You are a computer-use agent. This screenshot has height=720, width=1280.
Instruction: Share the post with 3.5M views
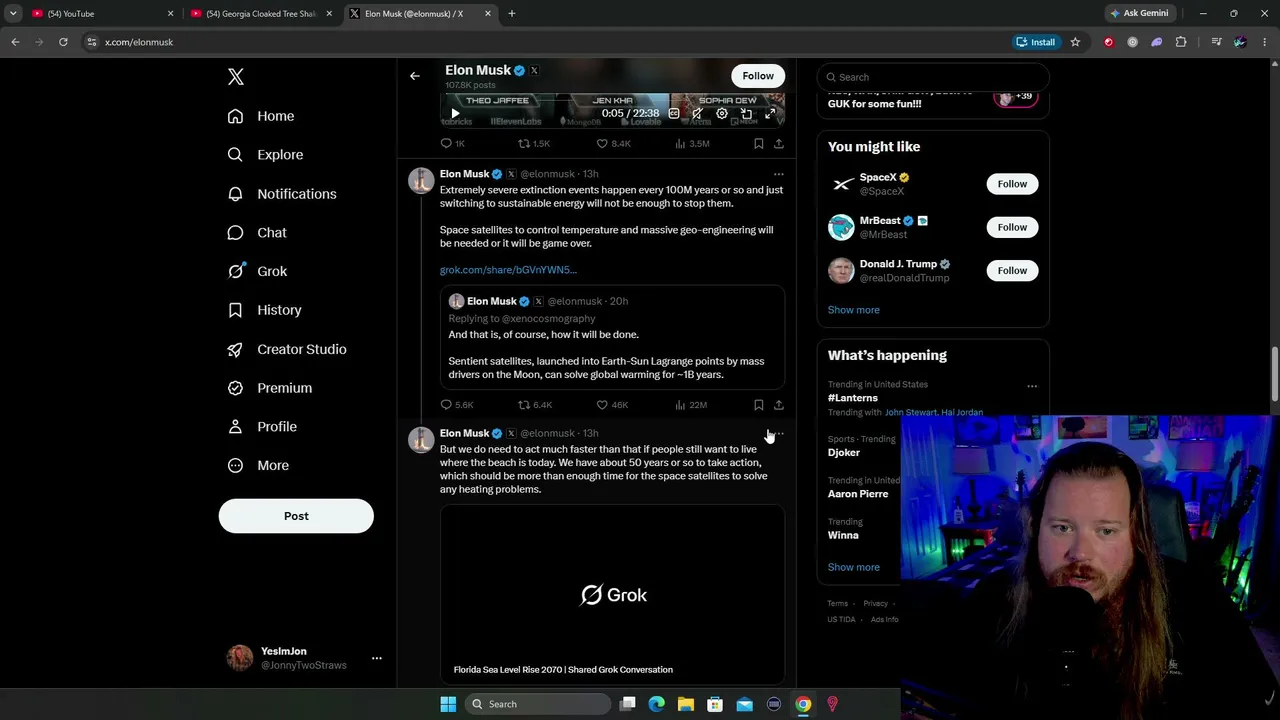779,143
